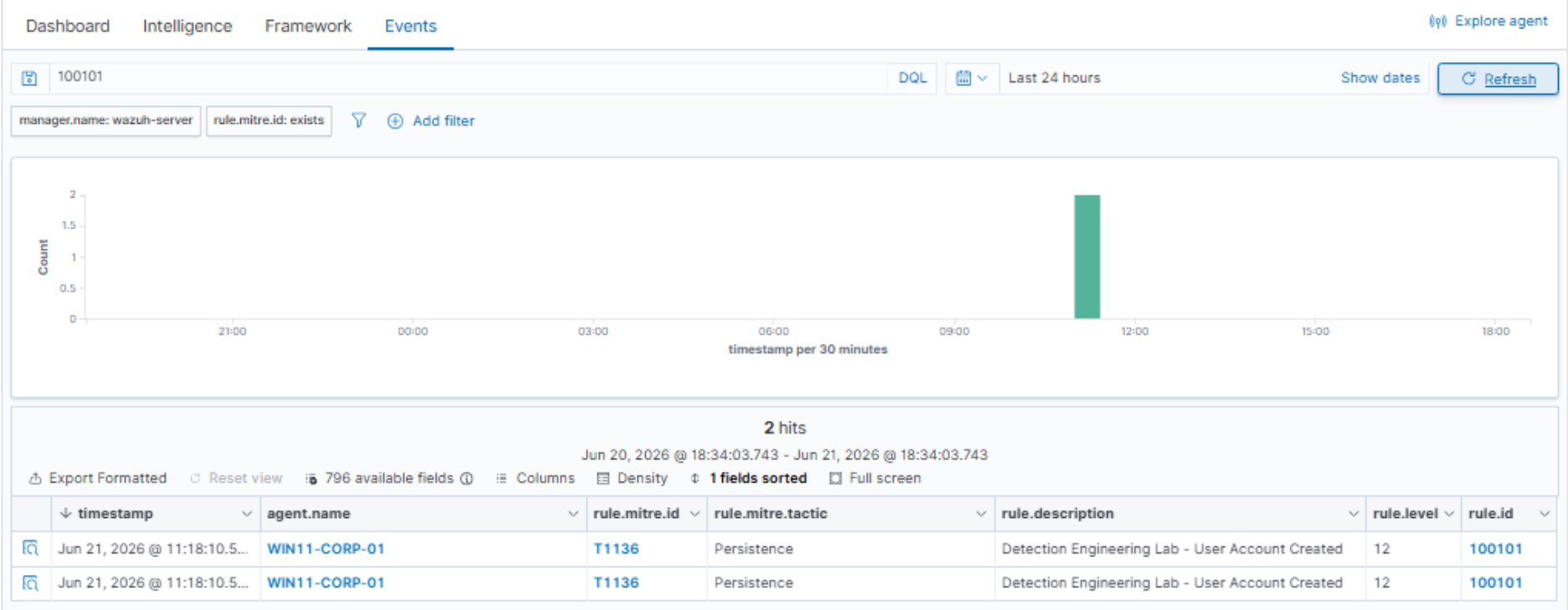
Task: Click the manager.name: wazuh-server filter pill
Action: (105, 120)
